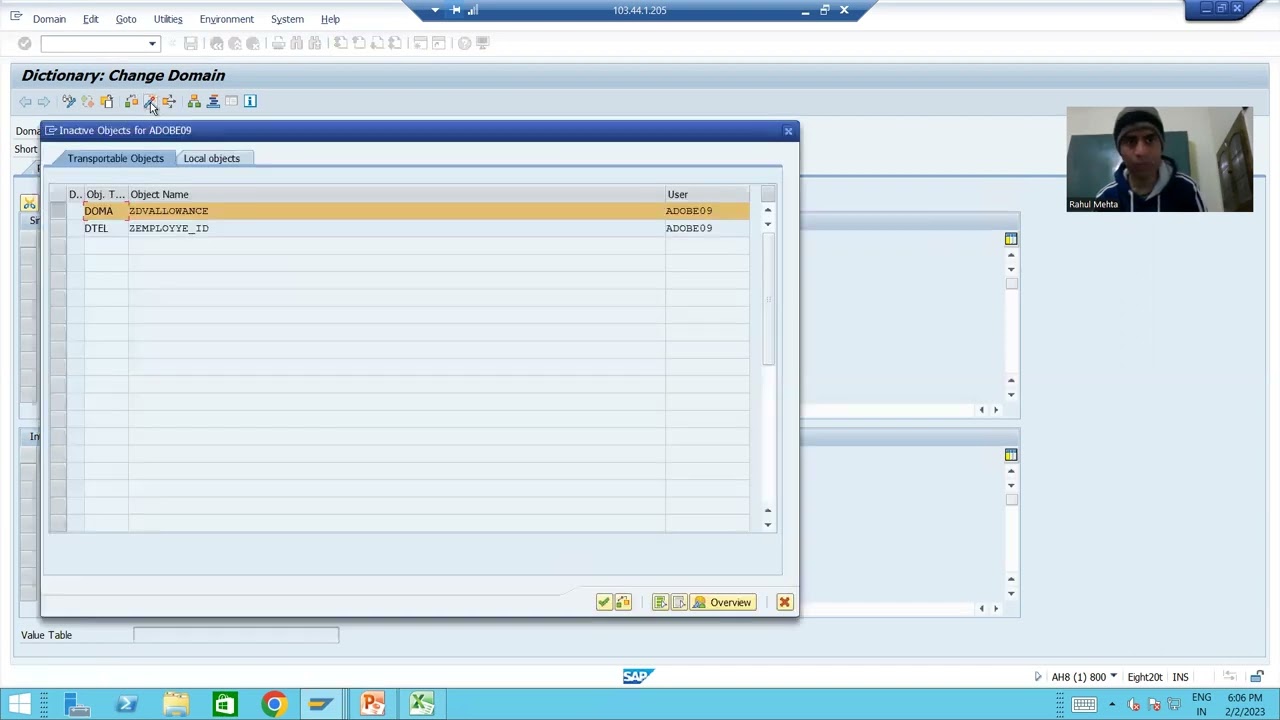Open the Overview button in the dialog

722,602
